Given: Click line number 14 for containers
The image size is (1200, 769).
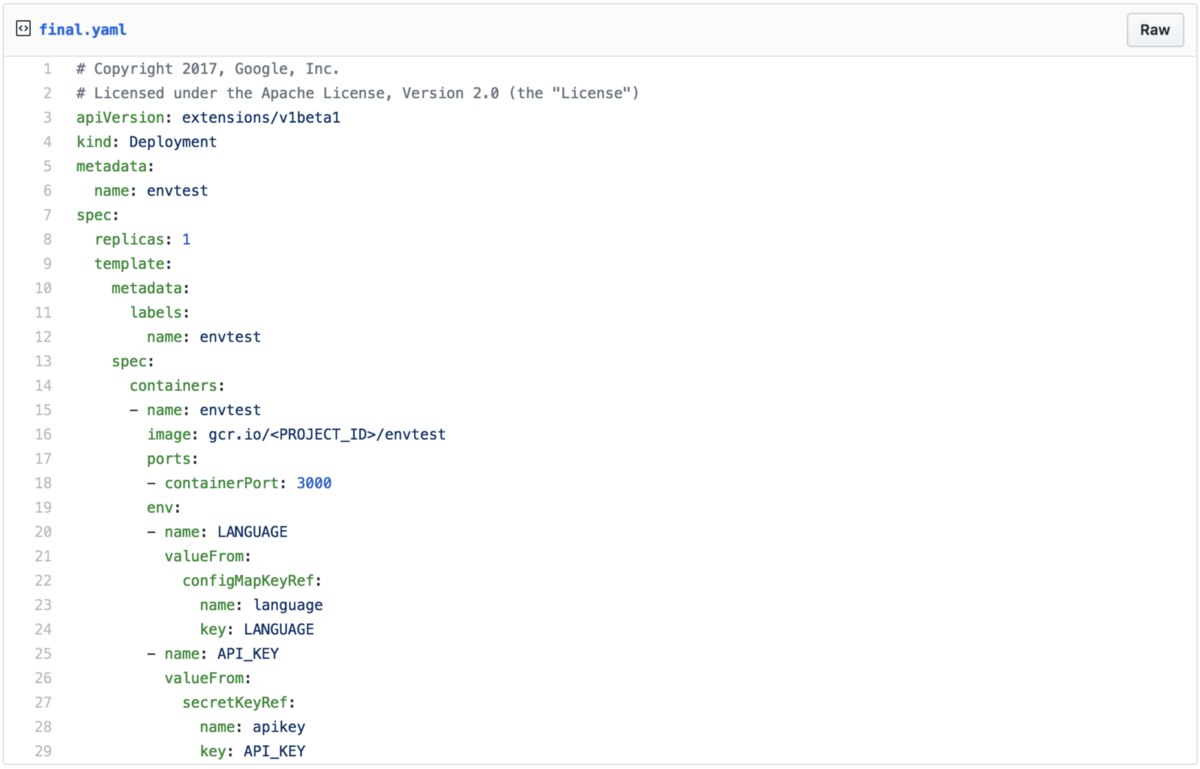Looking at the screenshot, I should pos(43,385).
